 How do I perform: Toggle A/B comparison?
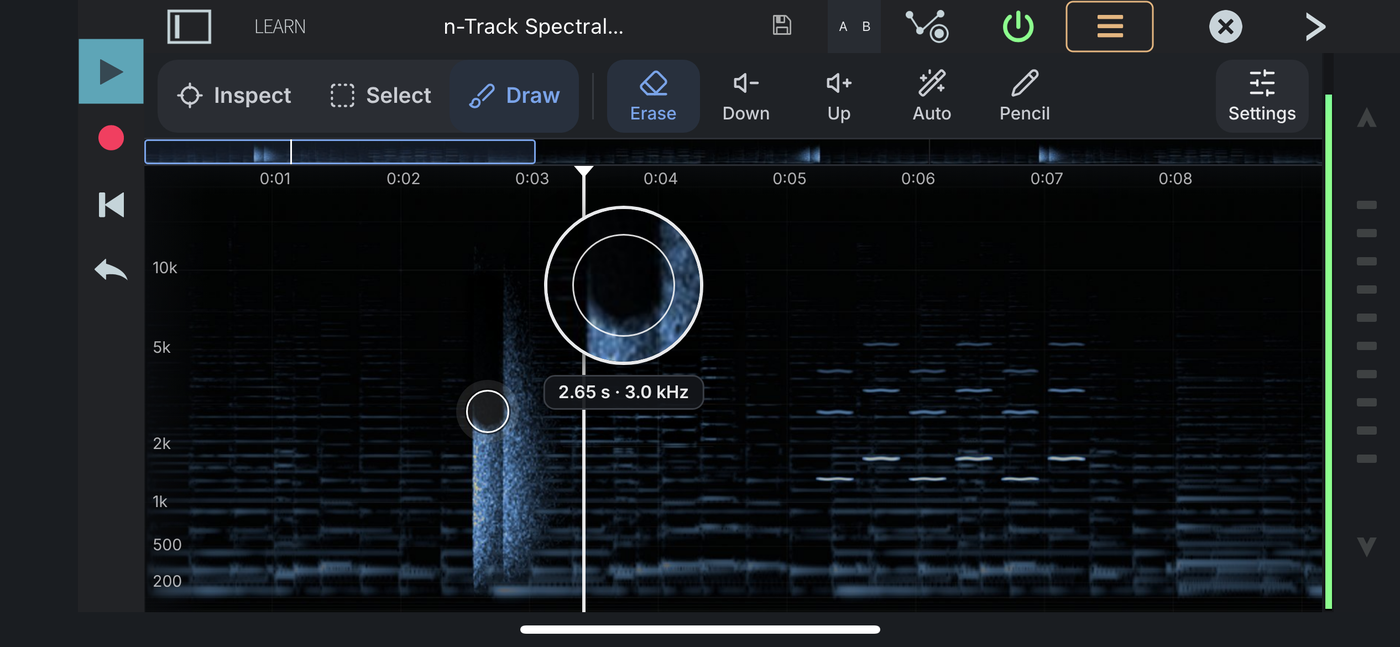854,27
